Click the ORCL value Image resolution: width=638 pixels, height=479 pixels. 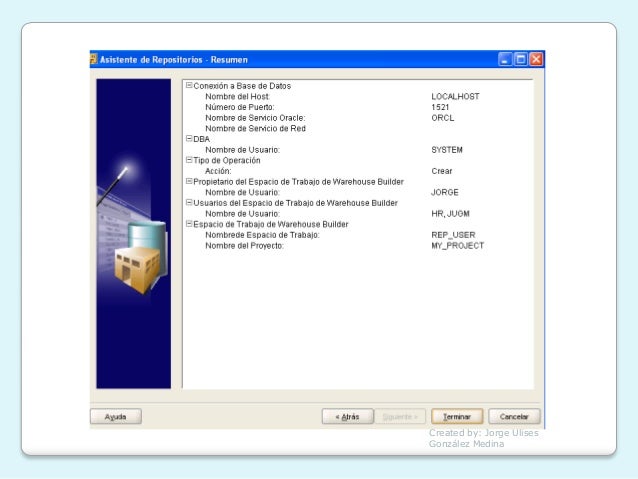pos(443,118)
